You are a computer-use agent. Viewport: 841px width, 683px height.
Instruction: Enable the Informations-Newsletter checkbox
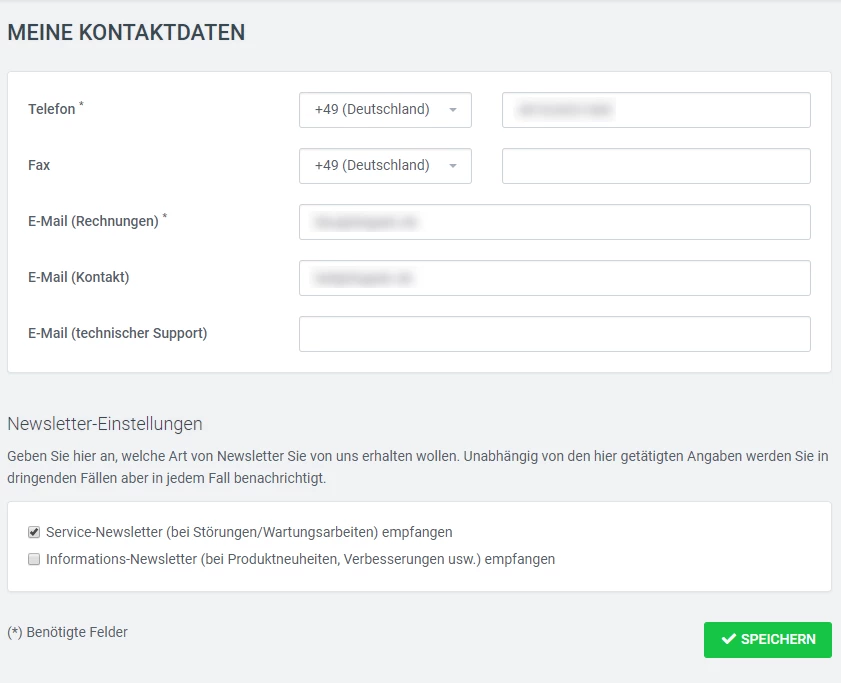(x=34, y=559)
